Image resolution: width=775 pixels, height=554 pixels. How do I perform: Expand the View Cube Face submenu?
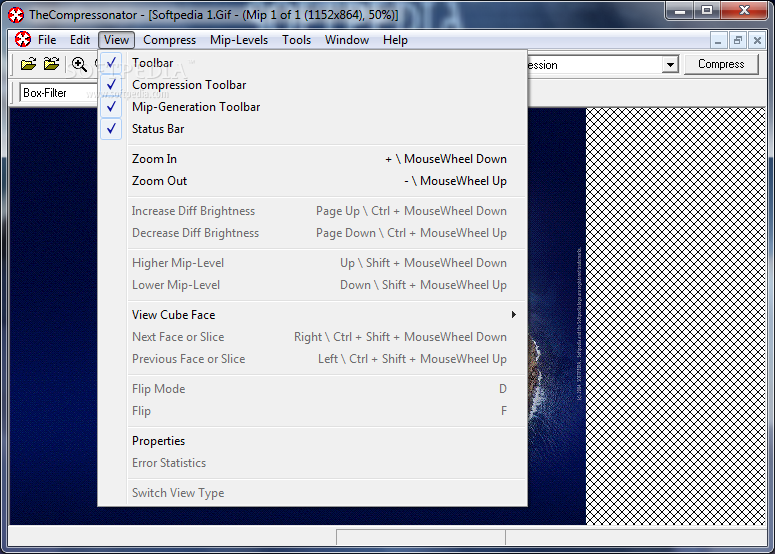point(313,315)
